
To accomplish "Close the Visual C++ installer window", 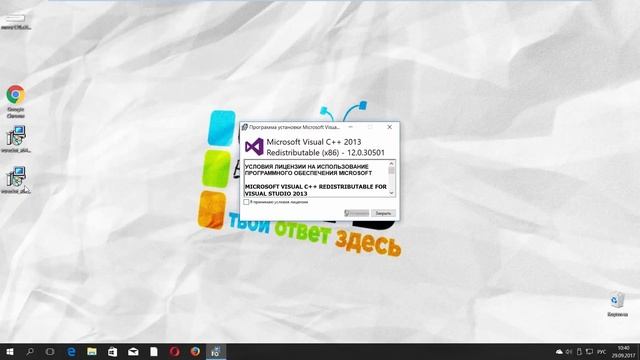I will [389, 127].
